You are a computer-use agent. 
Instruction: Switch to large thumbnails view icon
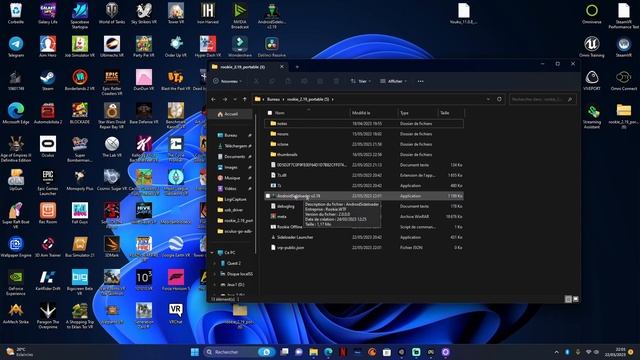click(x=576, y=299)
